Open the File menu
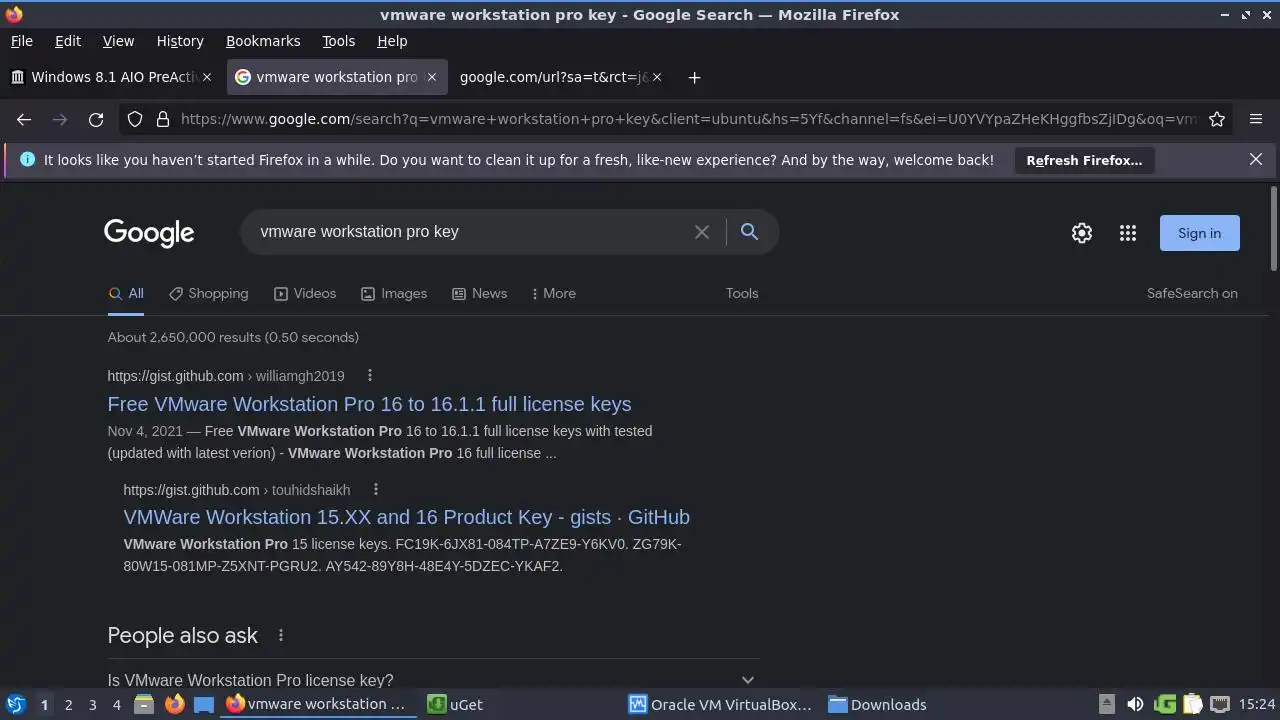The width and height of the screenshot is (1280, 720). tap(21, 41)
